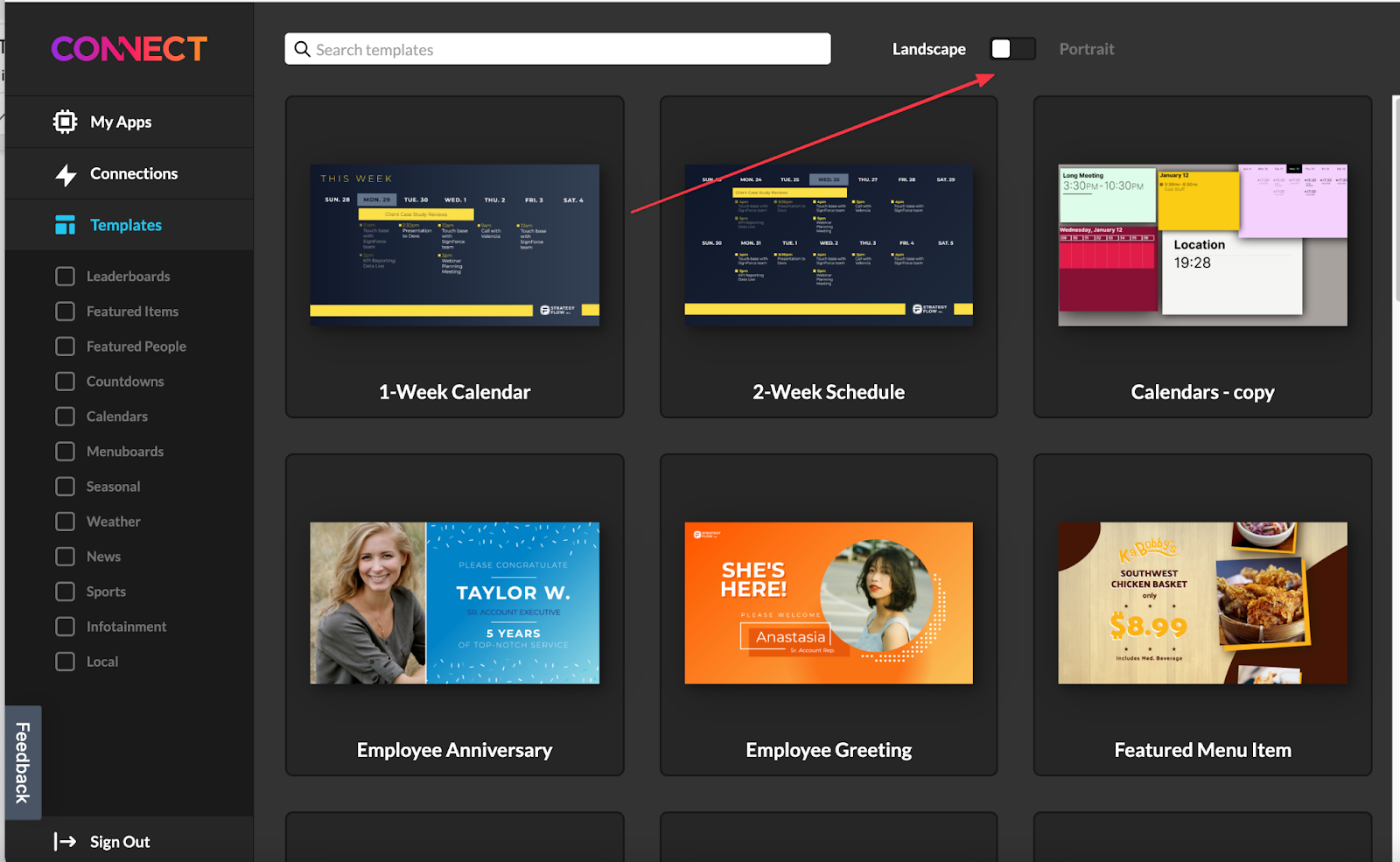This screenshot has width=1400, height=862.
Task: Check the Seasonal checkbox
Action: tap(65, 486)
